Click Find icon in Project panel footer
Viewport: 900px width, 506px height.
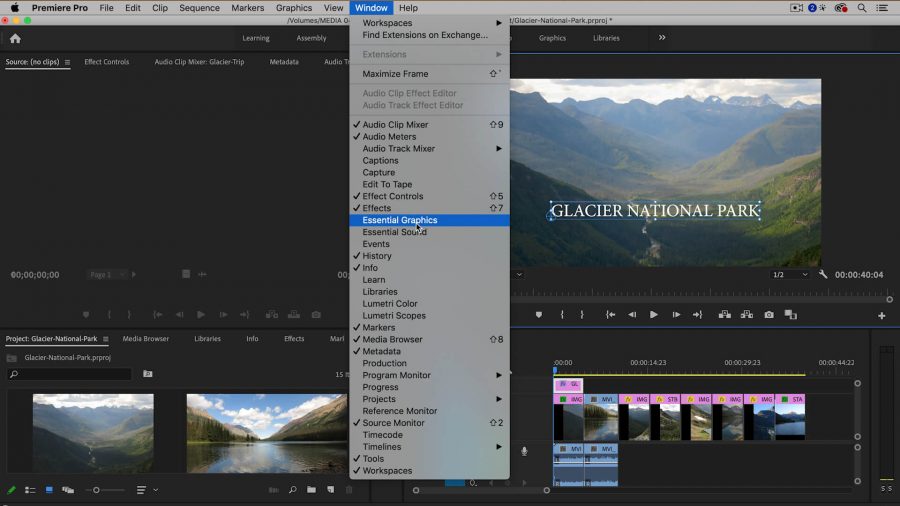(x=293, y=490)
